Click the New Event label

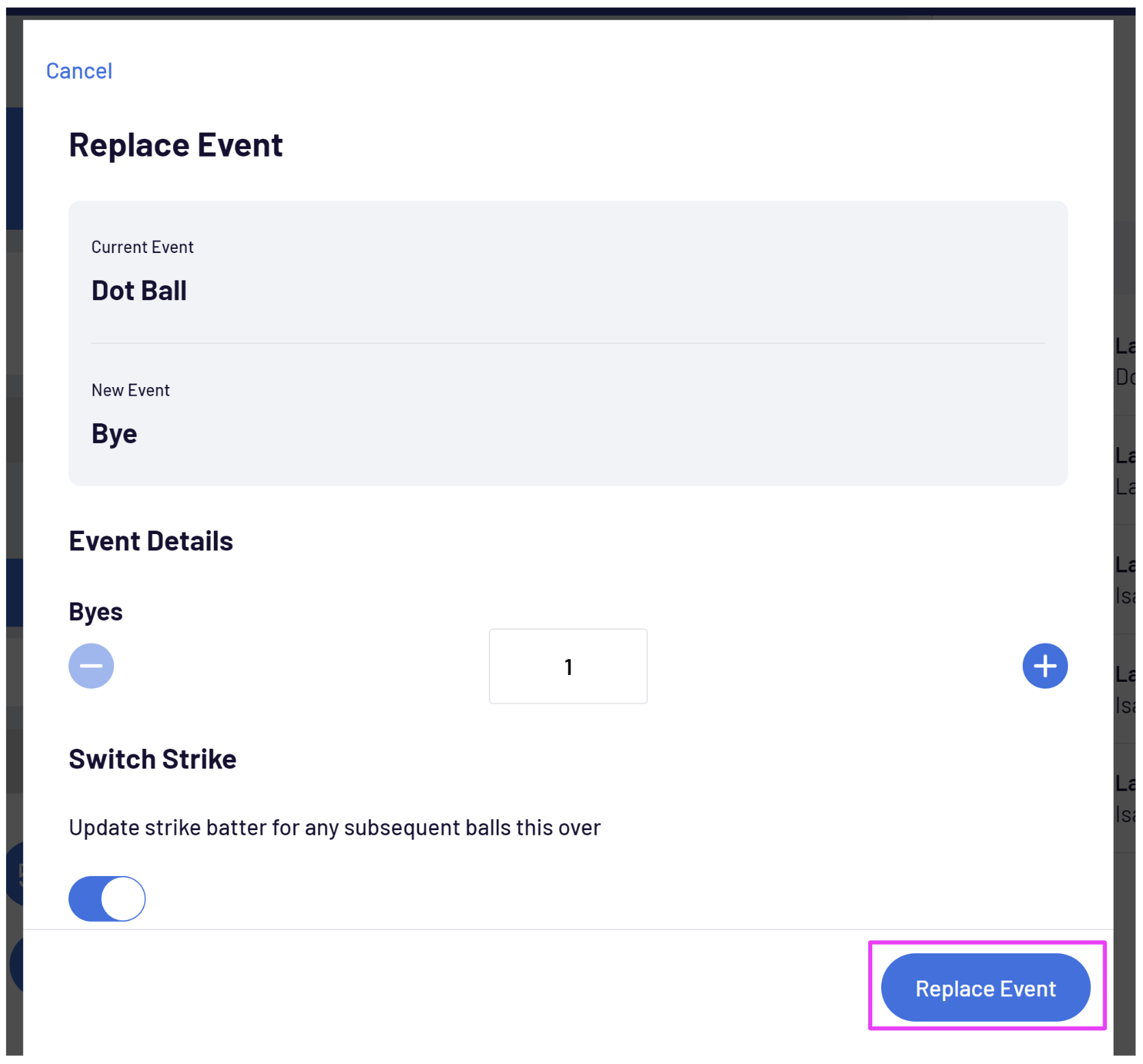(131, 390)
